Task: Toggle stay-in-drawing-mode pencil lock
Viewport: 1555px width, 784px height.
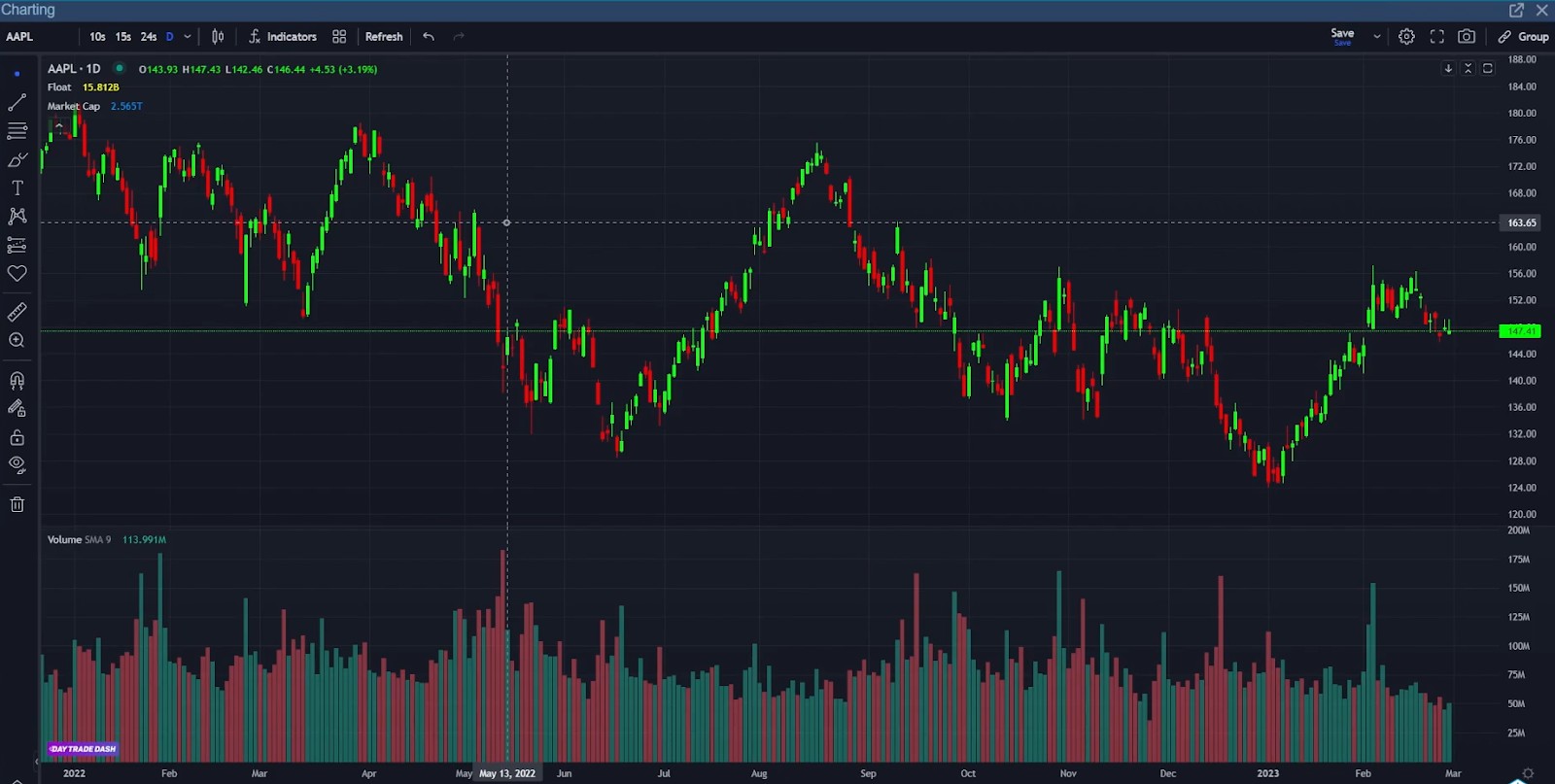Action: 17,408
